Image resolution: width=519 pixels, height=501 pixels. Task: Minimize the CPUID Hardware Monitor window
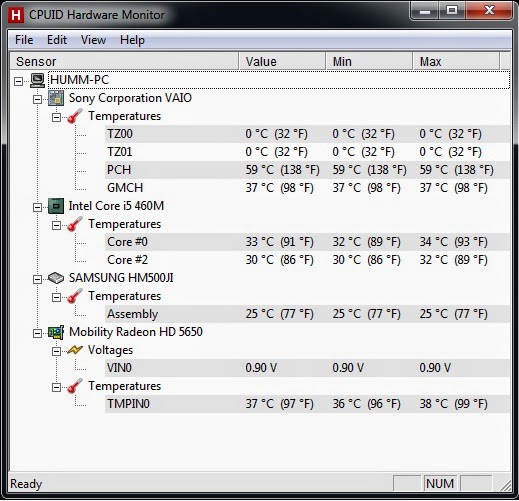[x=424, y=11]
